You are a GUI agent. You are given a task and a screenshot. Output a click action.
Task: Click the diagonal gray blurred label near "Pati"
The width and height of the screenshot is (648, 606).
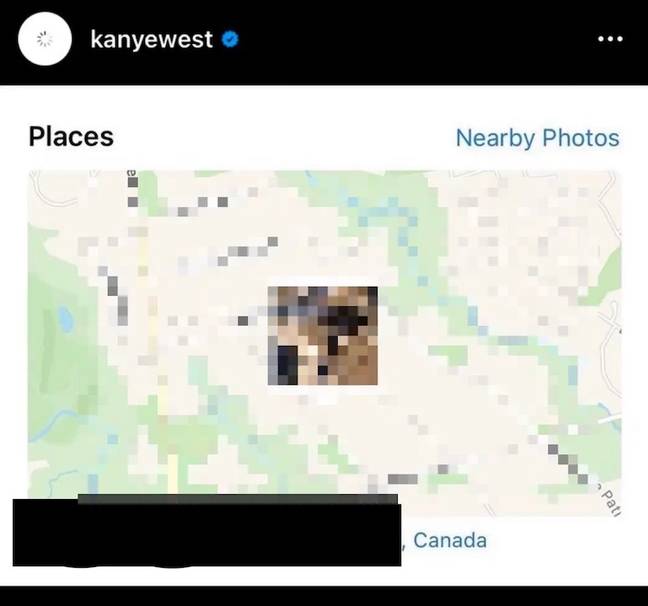coord(569,464)
